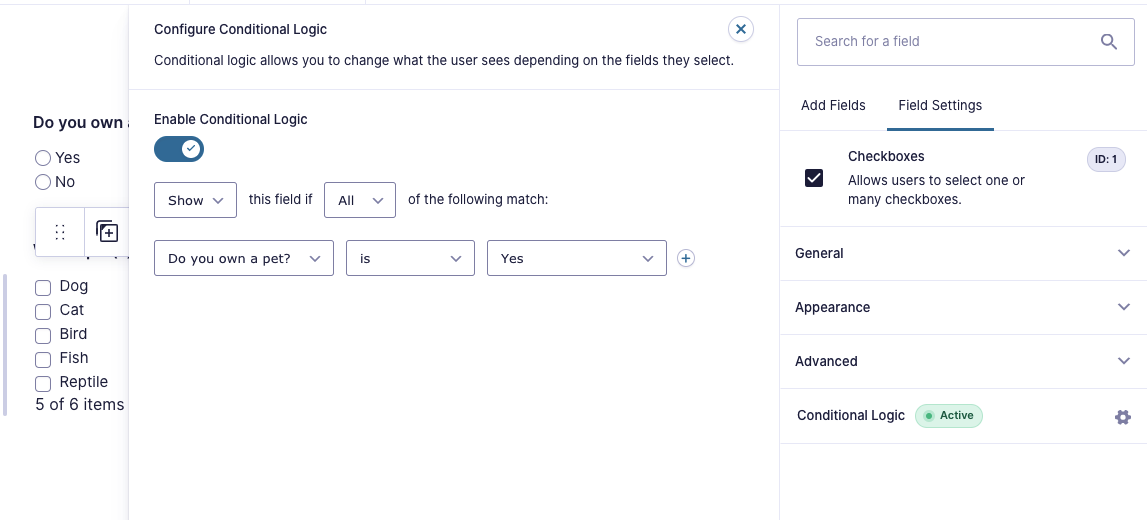This screenshot has height=520, width=1147.
Task: Open the Show action dropdown
Action: pos(195,200)
